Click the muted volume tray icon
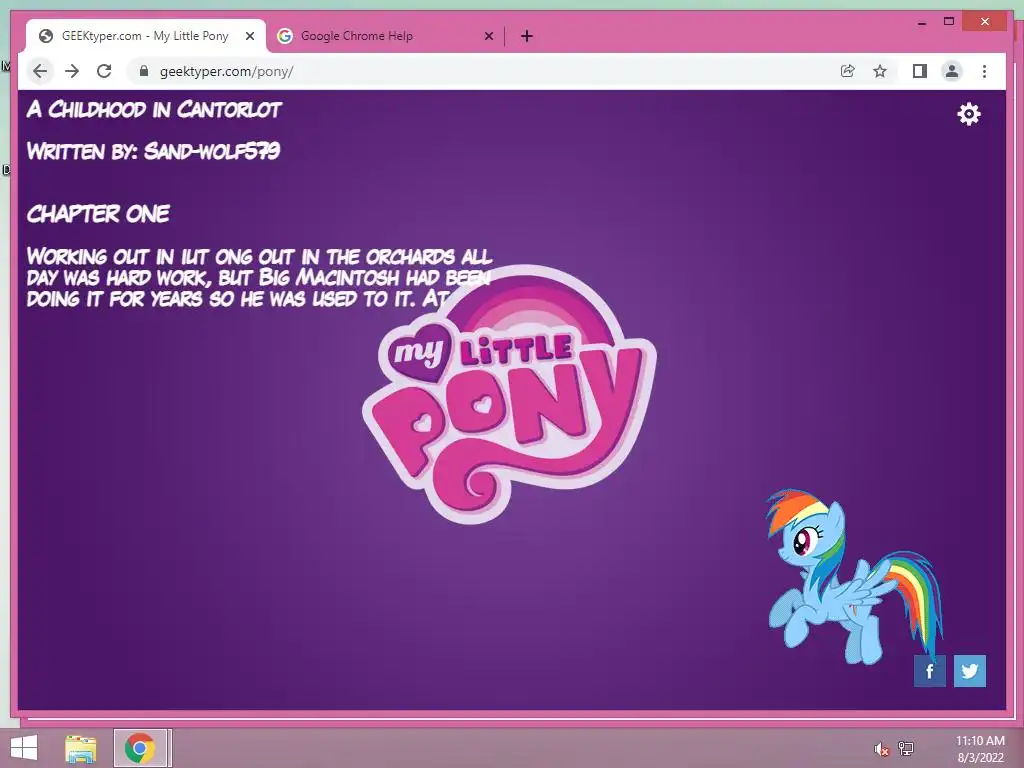 tap(881, 749)
